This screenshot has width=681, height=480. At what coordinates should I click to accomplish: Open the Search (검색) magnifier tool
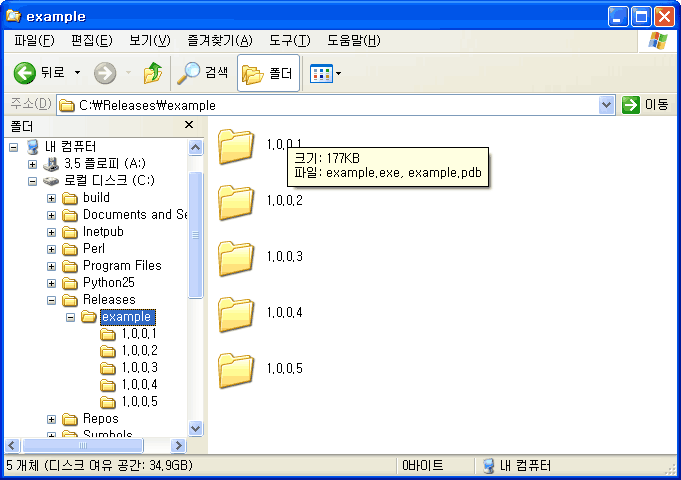pos(189,73)
